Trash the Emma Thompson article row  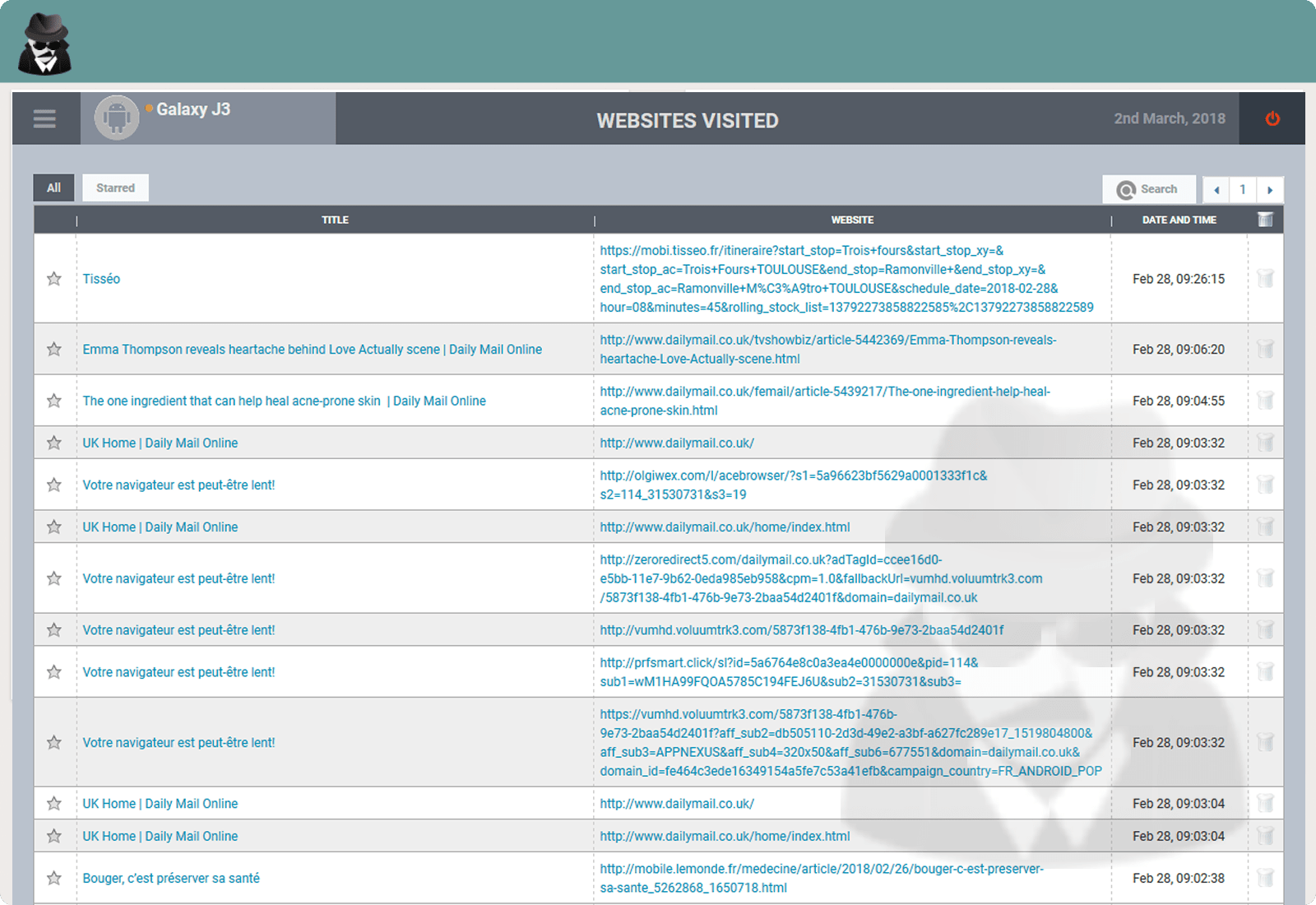[x=1265, y=350]
